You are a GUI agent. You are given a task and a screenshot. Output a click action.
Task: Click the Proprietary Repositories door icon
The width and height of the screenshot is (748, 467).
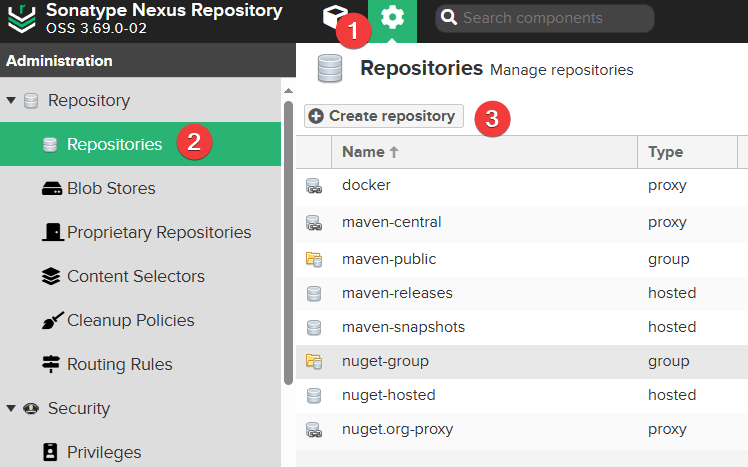pyautogui.click(x=51, y=232)
